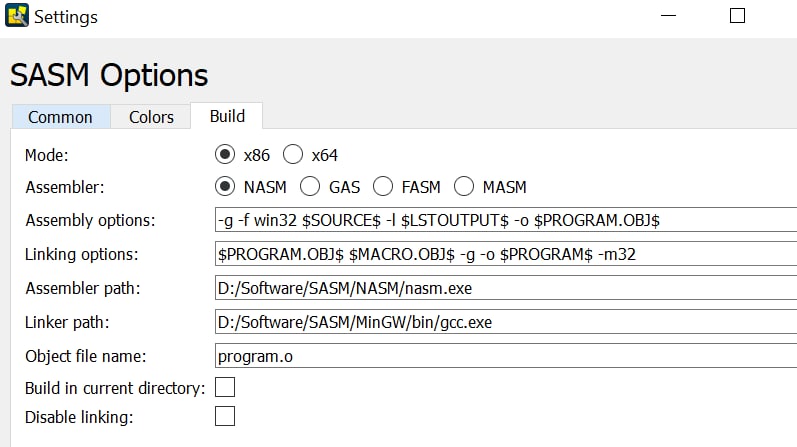Click the SASM app icon in title bar
The image size is (797, 447).
click(16, 16)
